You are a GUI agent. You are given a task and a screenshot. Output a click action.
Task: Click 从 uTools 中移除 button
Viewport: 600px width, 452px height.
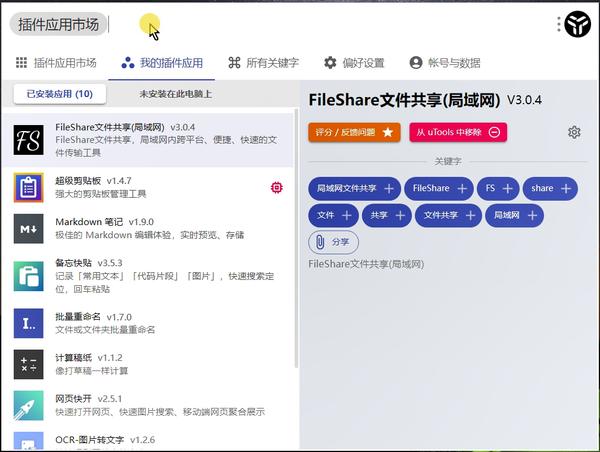(458, 132)
